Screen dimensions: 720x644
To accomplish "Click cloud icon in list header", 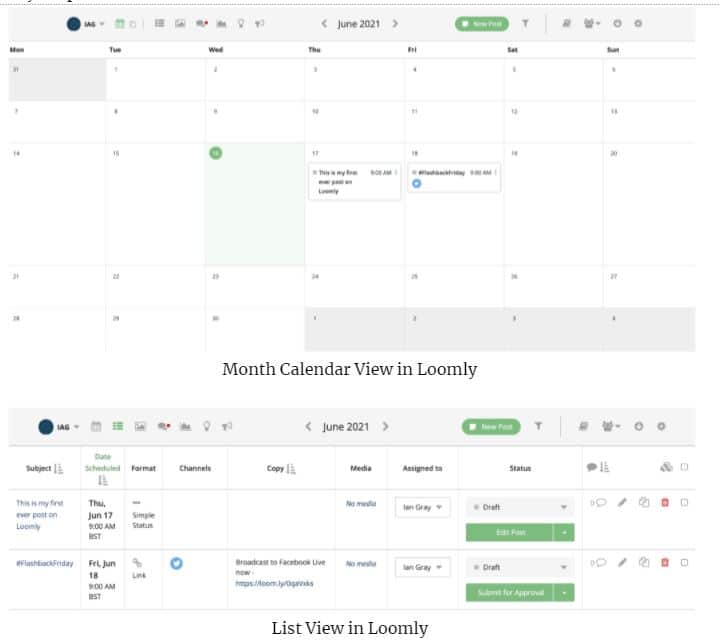I will [x=666, y=467].
